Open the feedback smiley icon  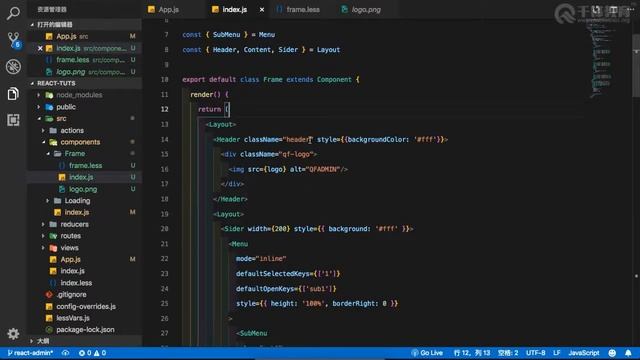tap(612, 353)
